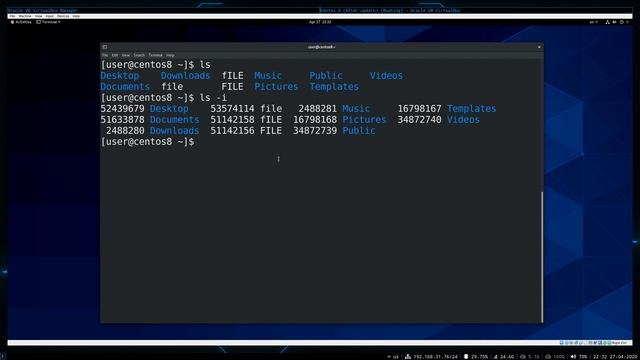Click inode number 51142158
Image resolution: width=640 pixels, height=360 pixels.
point(232,120)
